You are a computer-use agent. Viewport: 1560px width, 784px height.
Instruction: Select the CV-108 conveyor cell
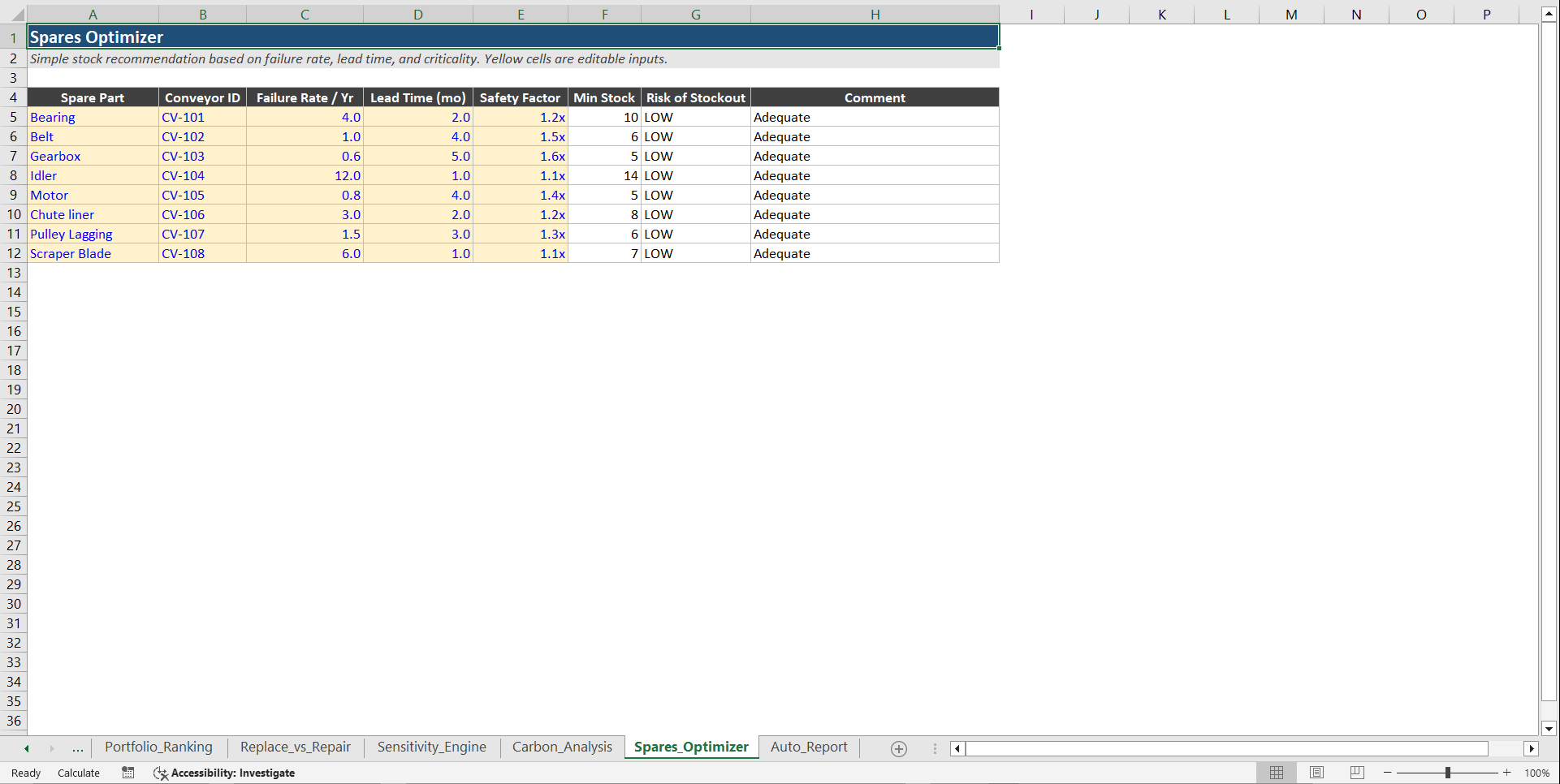pos(202,253)
